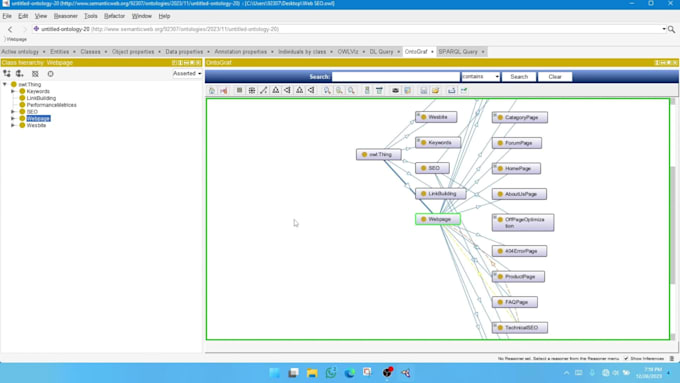The image size is (680, 383).
Task: Click the Search button in OntoGraf
Action: pos(519,77)
